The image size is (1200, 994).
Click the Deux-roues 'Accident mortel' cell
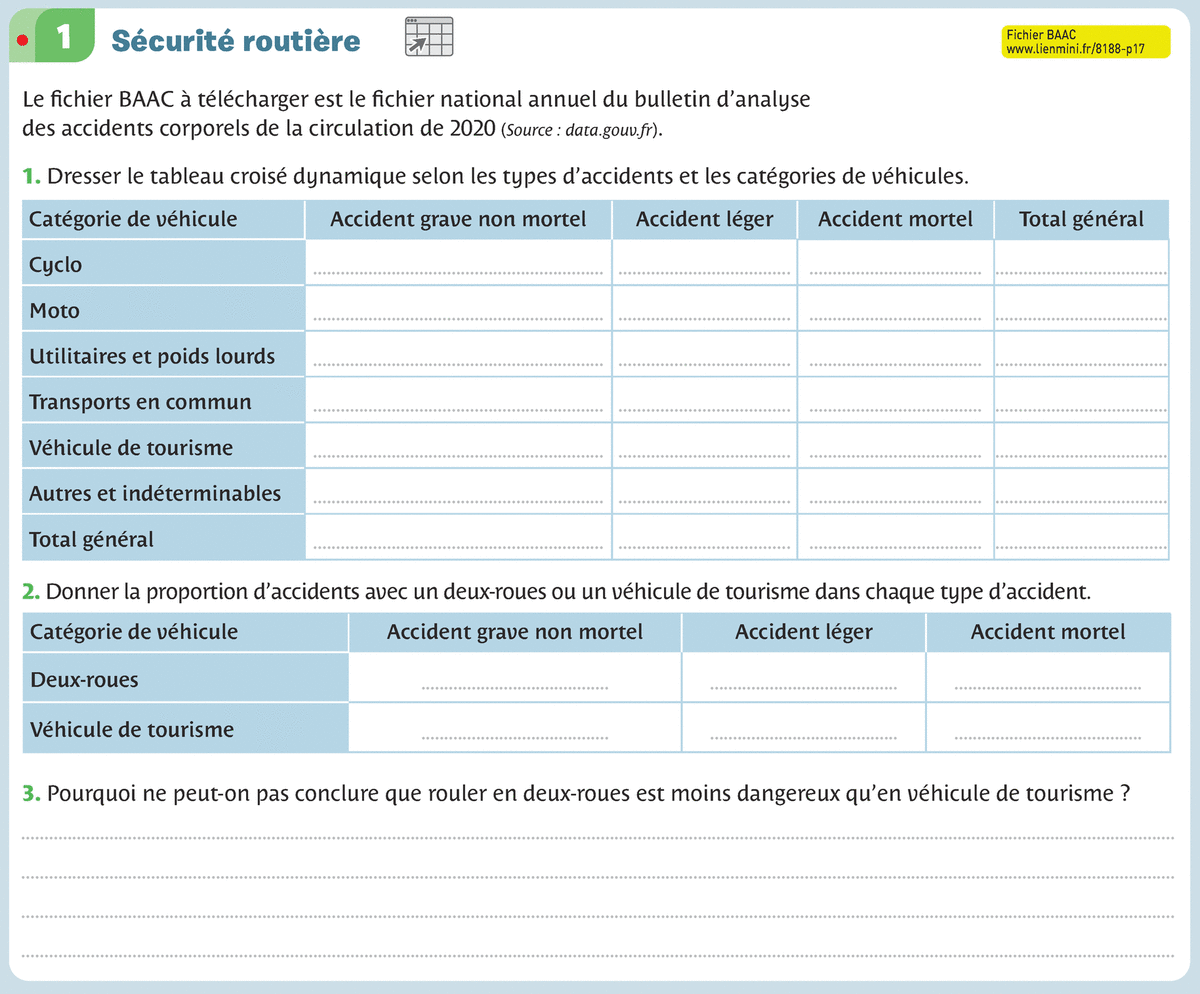pyautogui.click(x=1047, y=678)
